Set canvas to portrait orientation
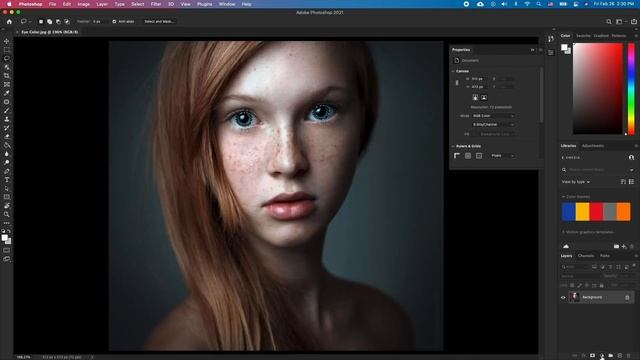The height and width of the screenshot is (360, 640). [475, 97]
